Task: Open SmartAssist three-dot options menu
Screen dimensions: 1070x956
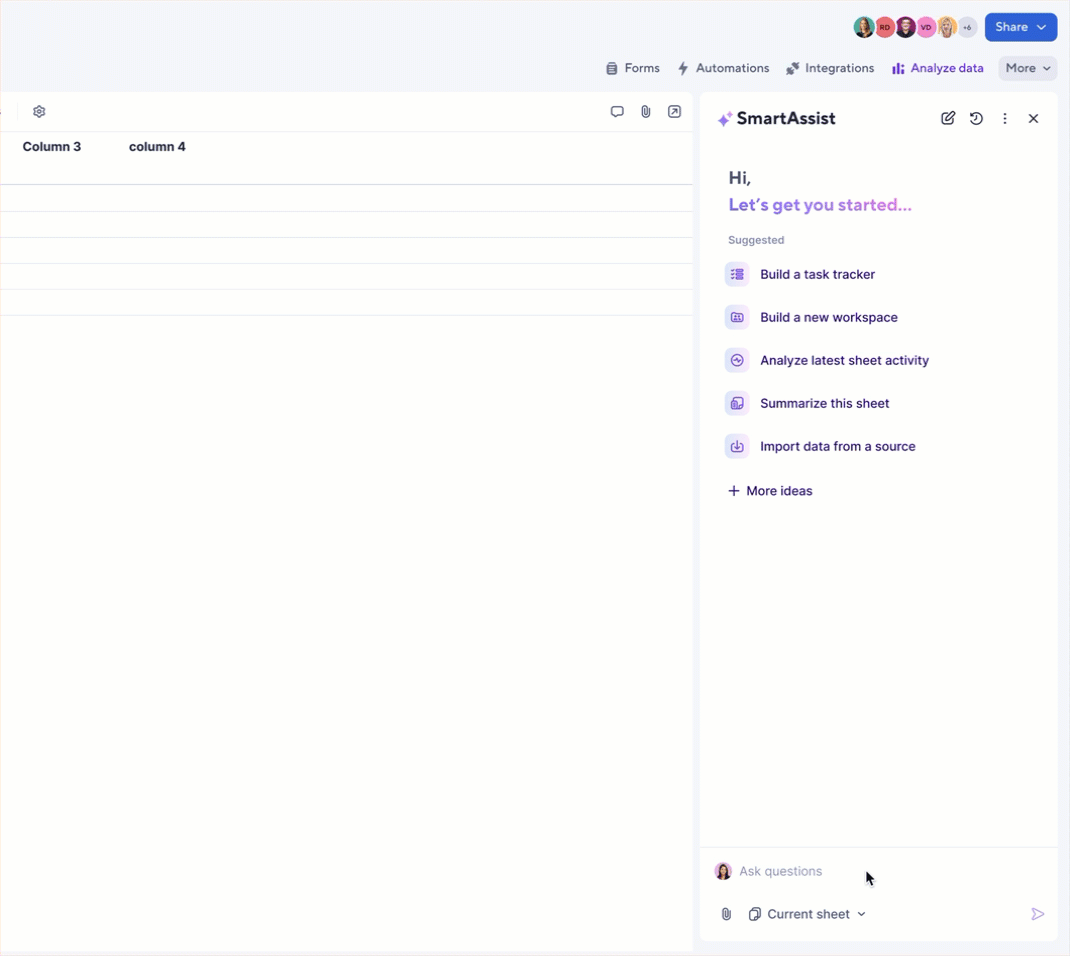Action: click(x=1005, y=118)
